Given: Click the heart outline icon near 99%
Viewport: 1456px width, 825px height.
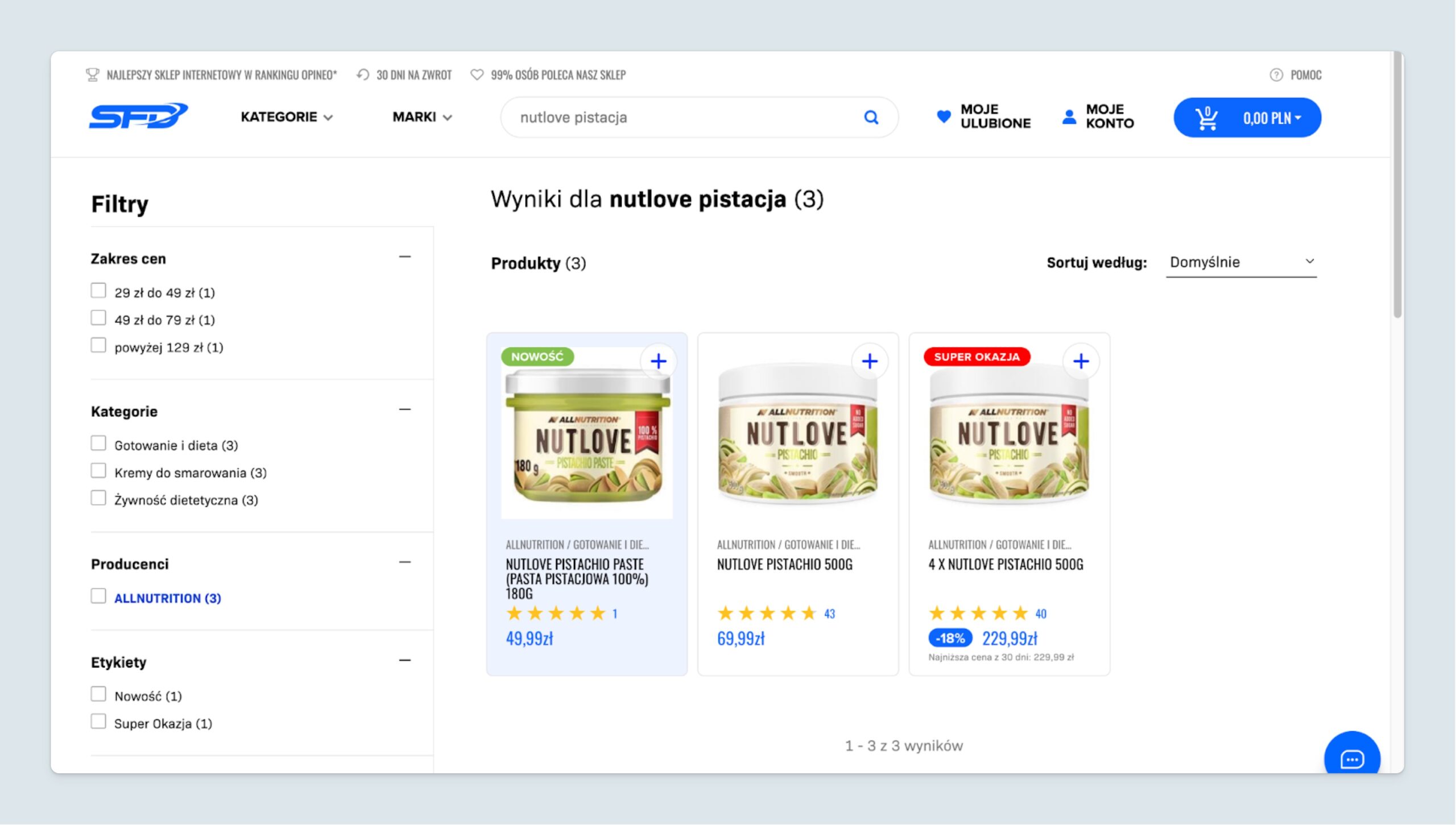Looking at the screenshot, I should (x=477, y=74).
